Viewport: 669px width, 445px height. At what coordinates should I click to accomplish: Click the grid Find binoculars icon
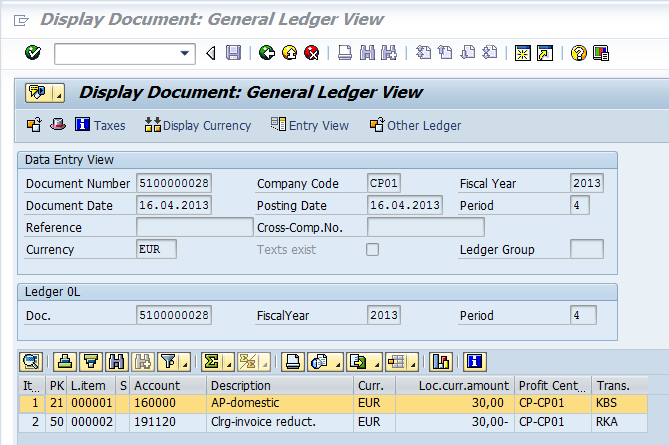[x=116, y=362]
